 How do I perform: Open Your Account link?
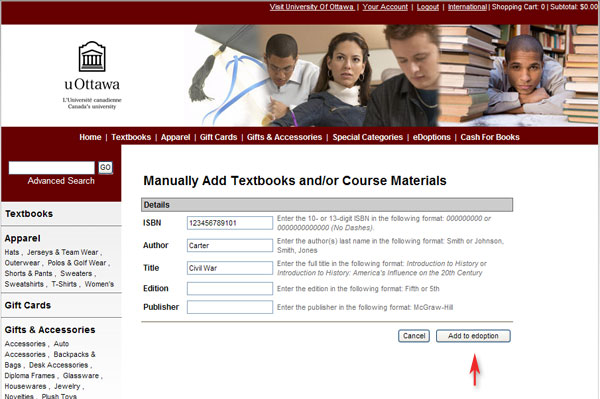tap(385, 7)
